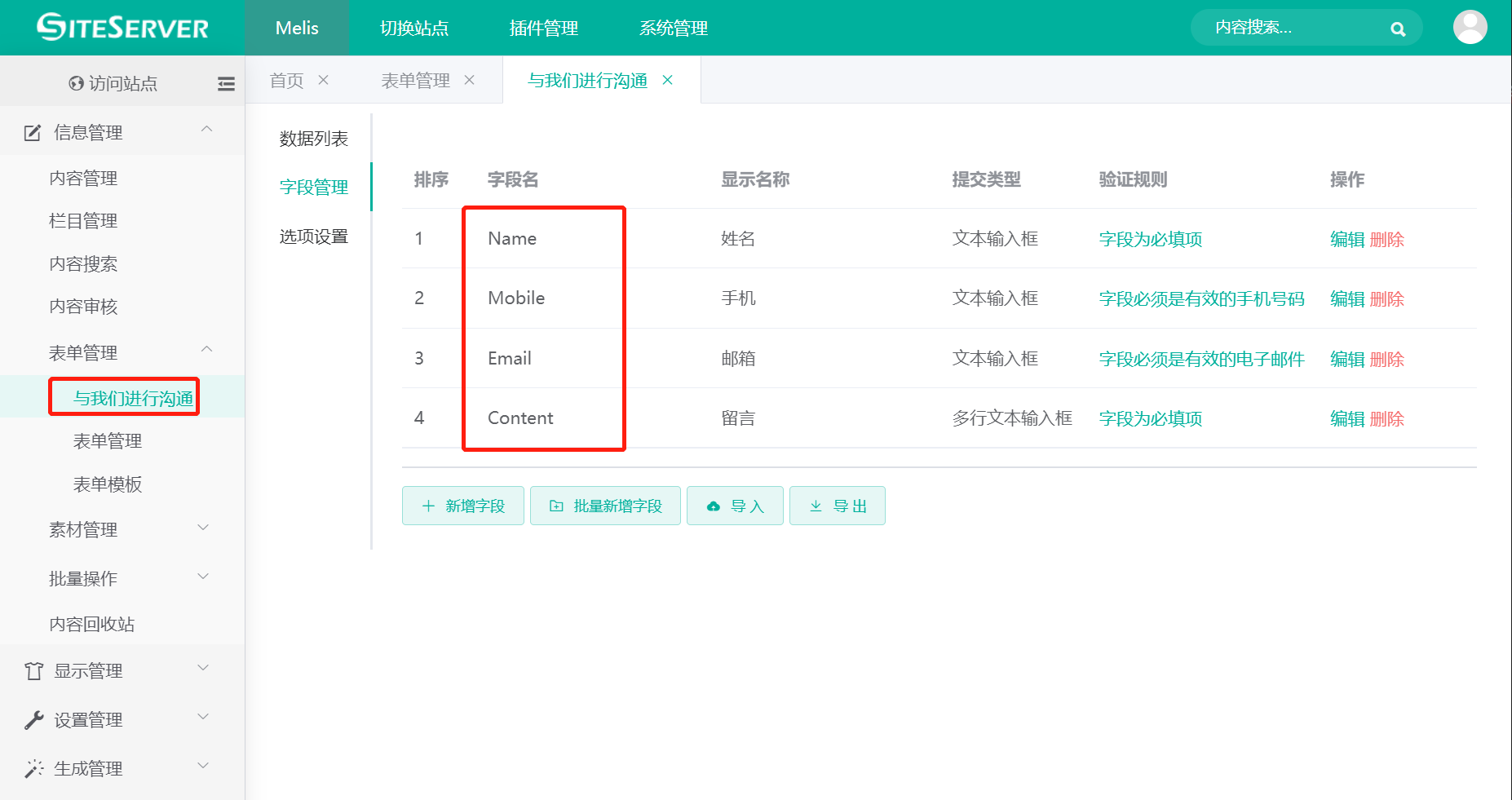Click the globe icon beside 访问站点
This screenshot has width=1512, height=800.
point(77,83)
